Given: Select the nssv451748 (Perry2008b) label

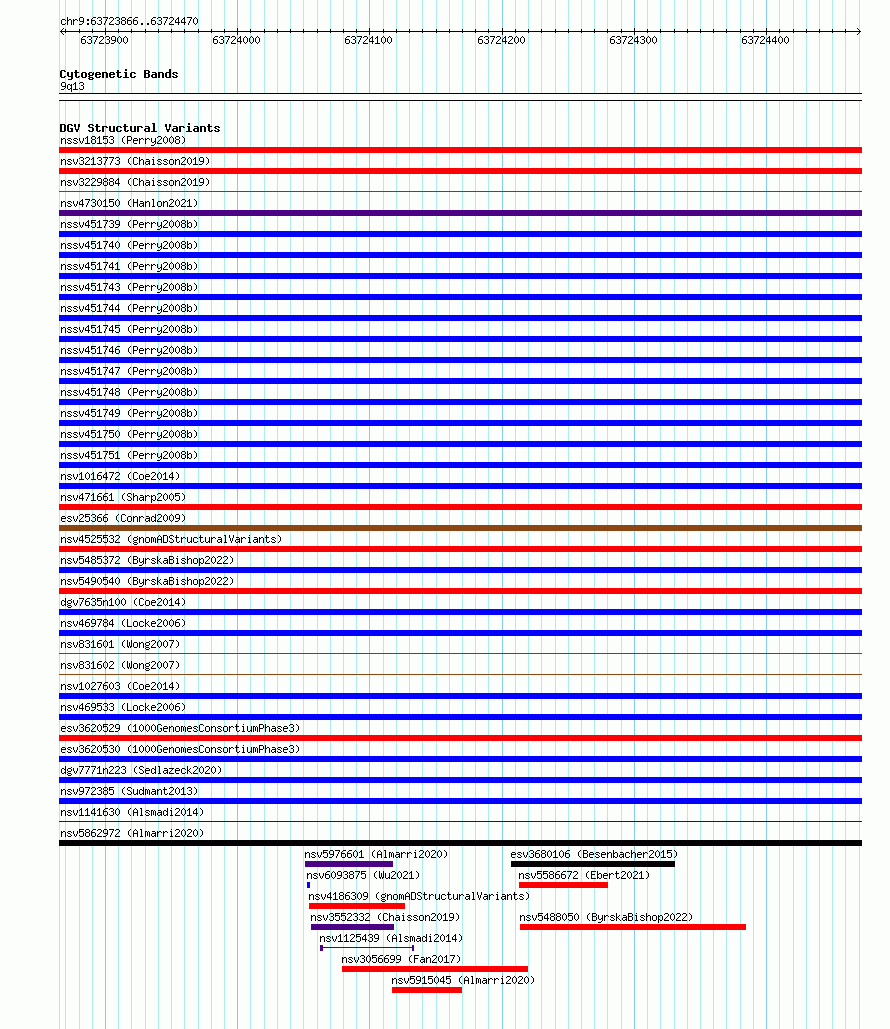Looking at the screenshot, I should [x=129, y=392].
